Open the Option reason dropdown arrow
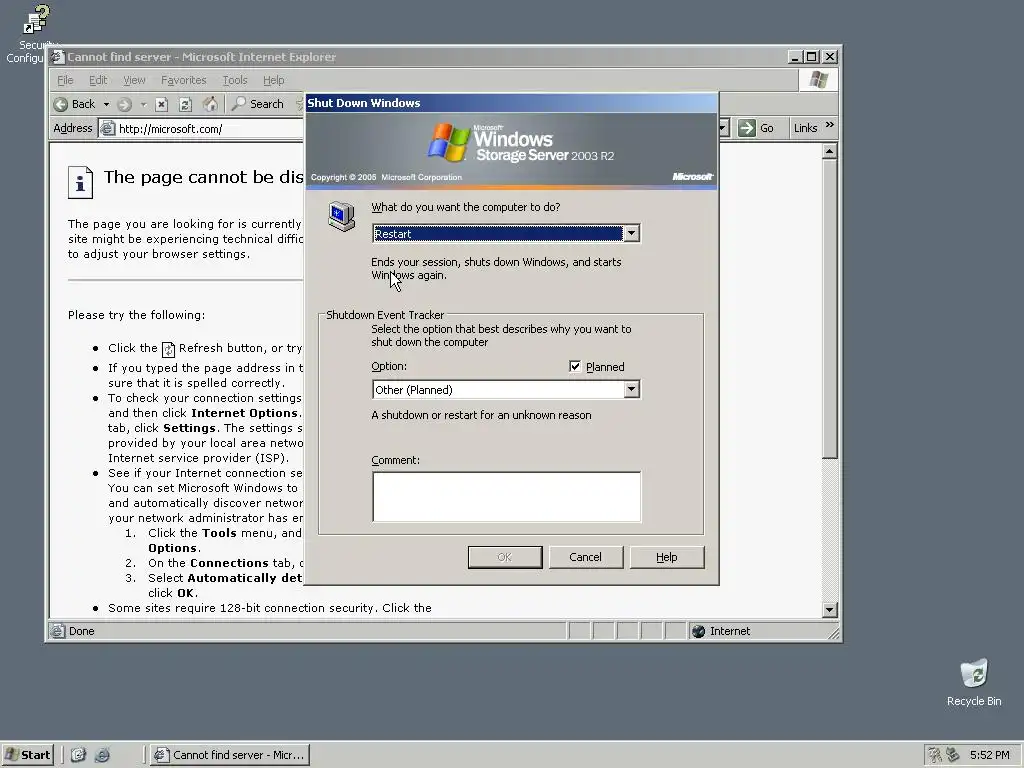 click(x=631, y=390)
